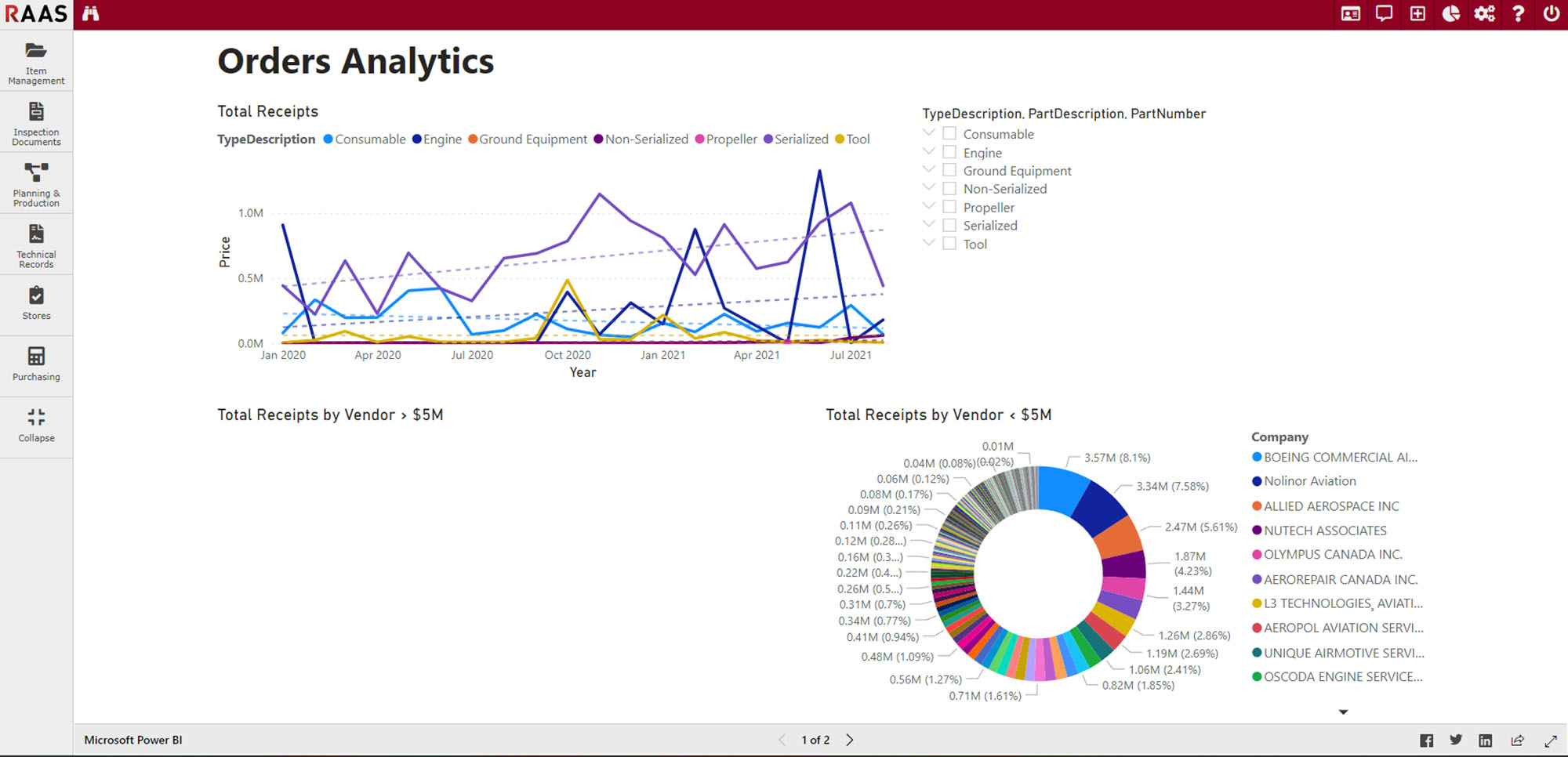Open Item Management sidebar menu
The width and height of the screenshot is (1568, 757).
(36, 62)
